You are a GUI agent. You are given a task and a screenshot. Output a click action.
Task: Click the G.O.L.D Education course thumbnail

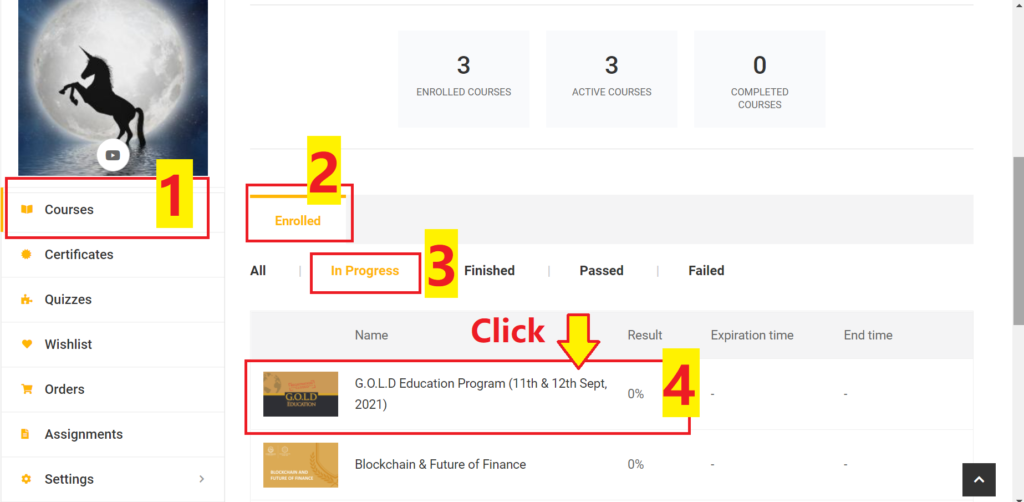coord(300,394)
